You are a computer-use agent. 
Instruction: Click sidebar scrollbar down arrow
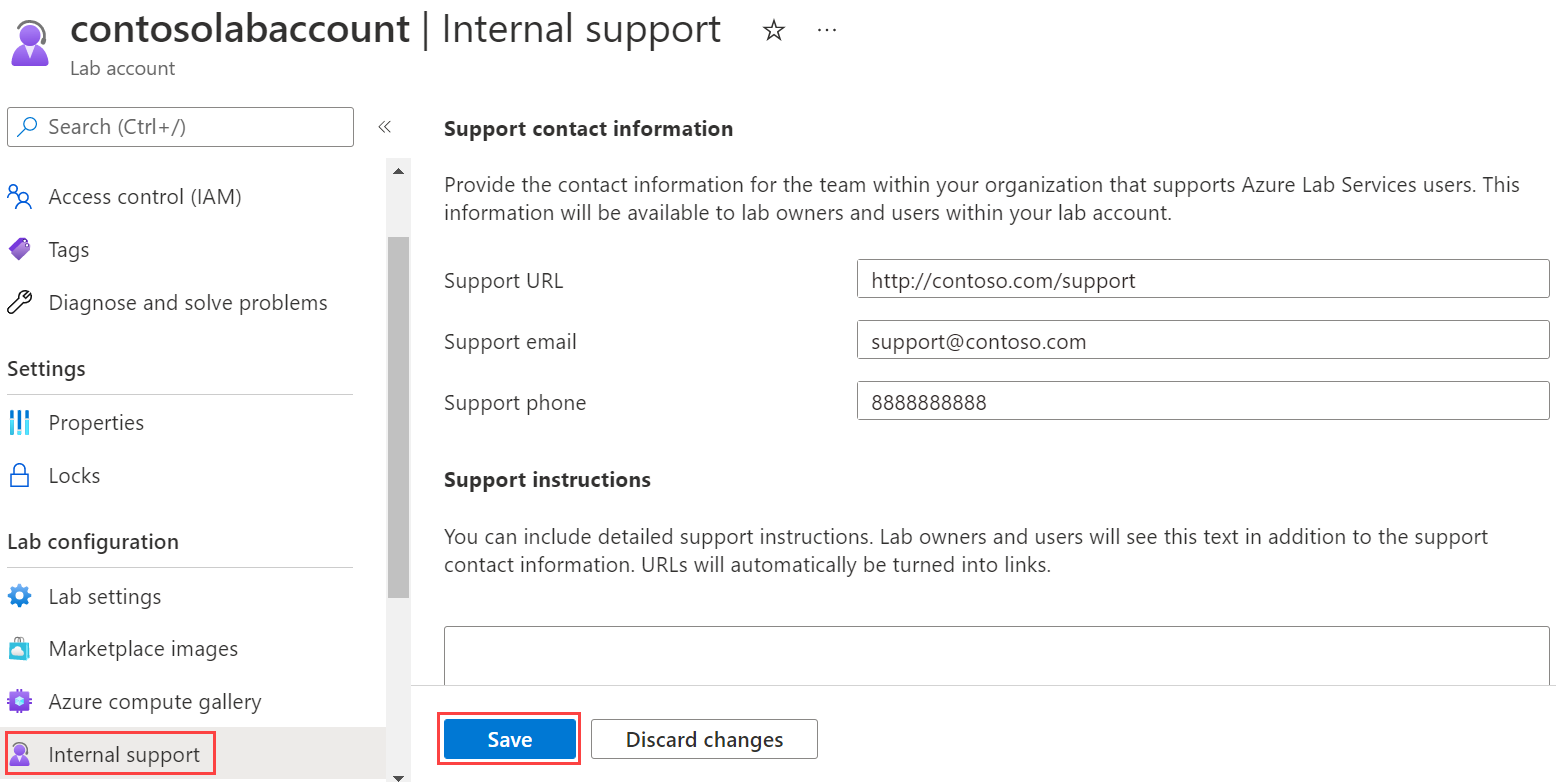[398, 776]
